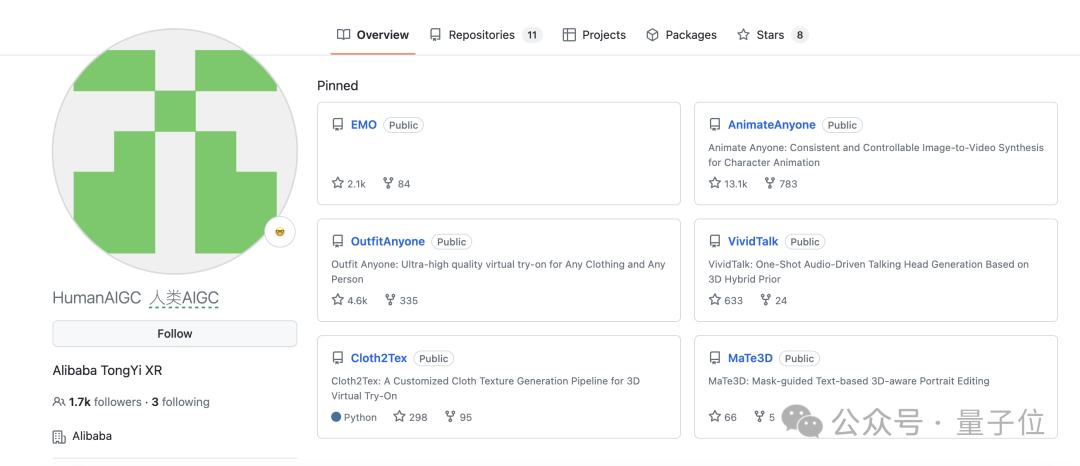
Task: Go to the Packages tab
Action: coord(681,35)
